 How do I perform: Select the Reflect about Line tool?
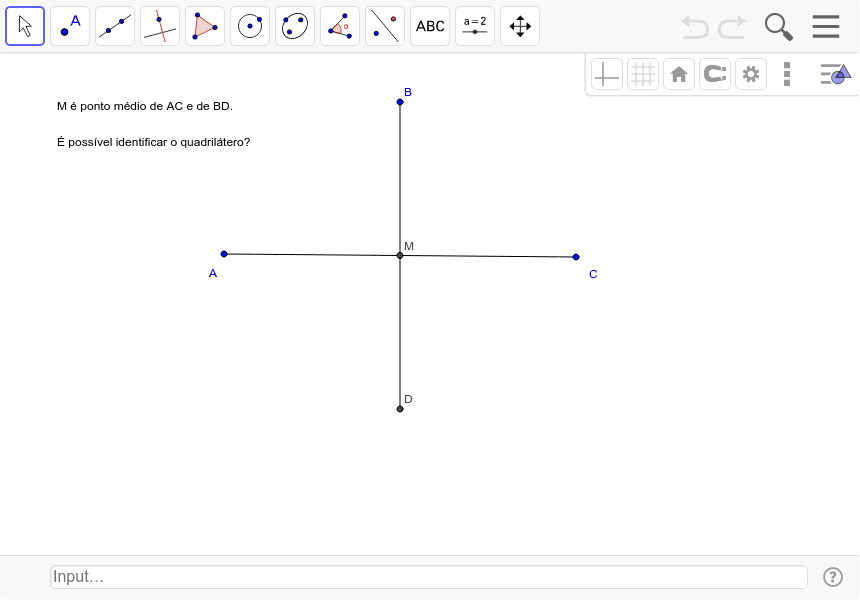pyautogui.click(x=385, y=26)
